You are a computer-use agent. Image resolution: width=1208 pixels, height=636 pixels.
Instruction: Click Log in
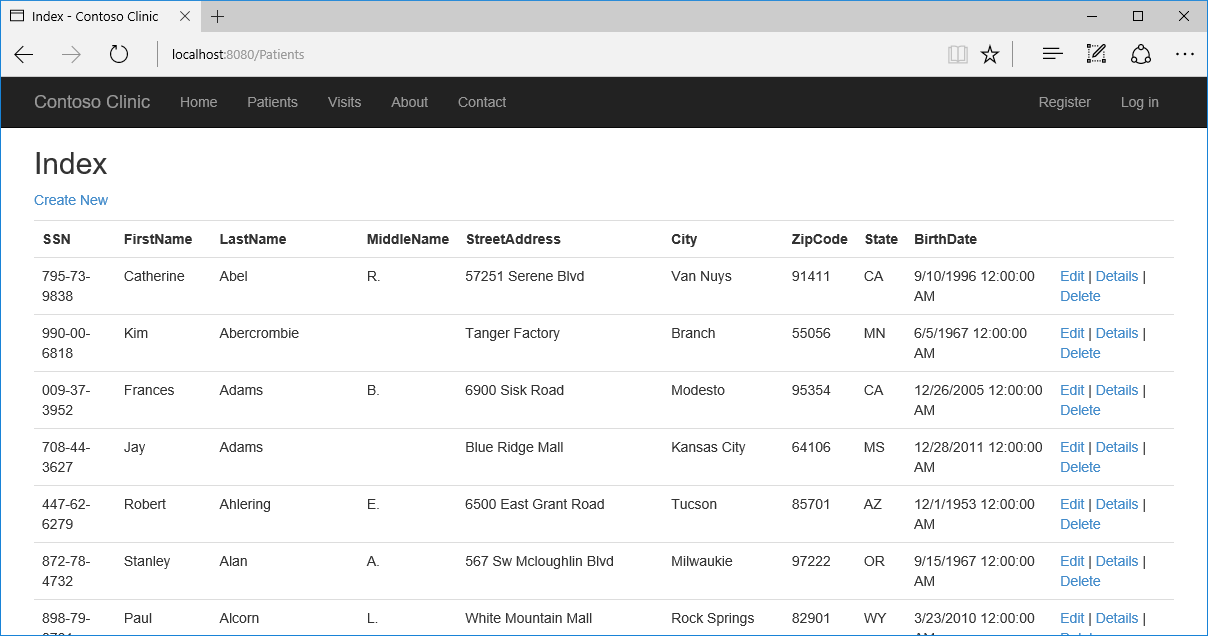point(1139,102)
